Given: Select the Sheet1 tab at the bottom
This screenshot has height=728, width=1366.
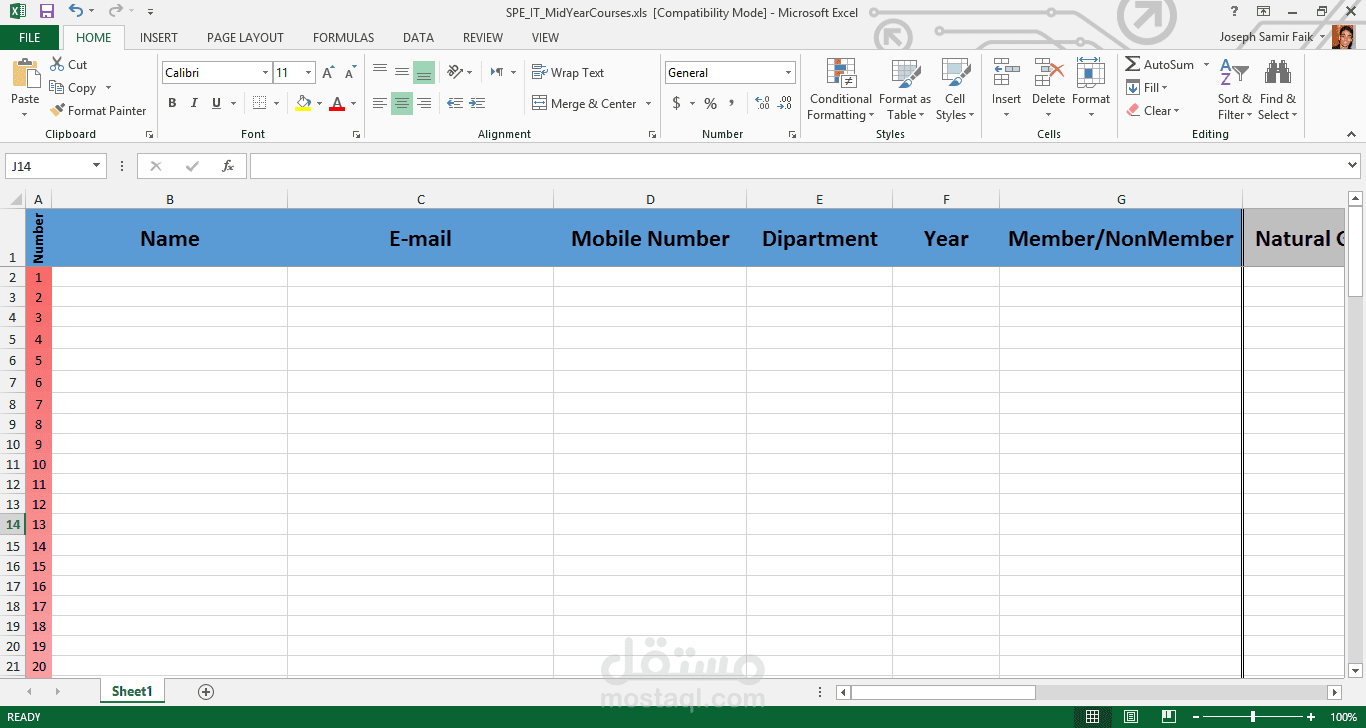Looking at the screenshot, I should [x=131, y=690].
